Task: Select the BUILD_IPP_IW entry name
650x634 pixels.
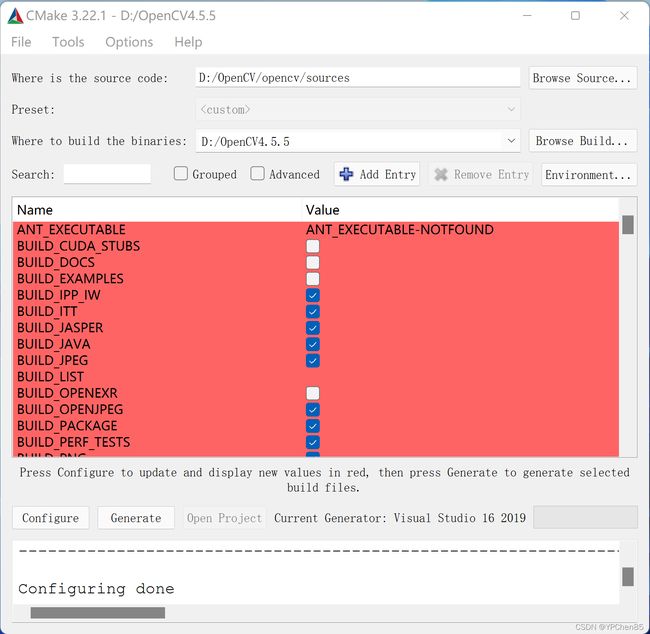Action: 58,295
